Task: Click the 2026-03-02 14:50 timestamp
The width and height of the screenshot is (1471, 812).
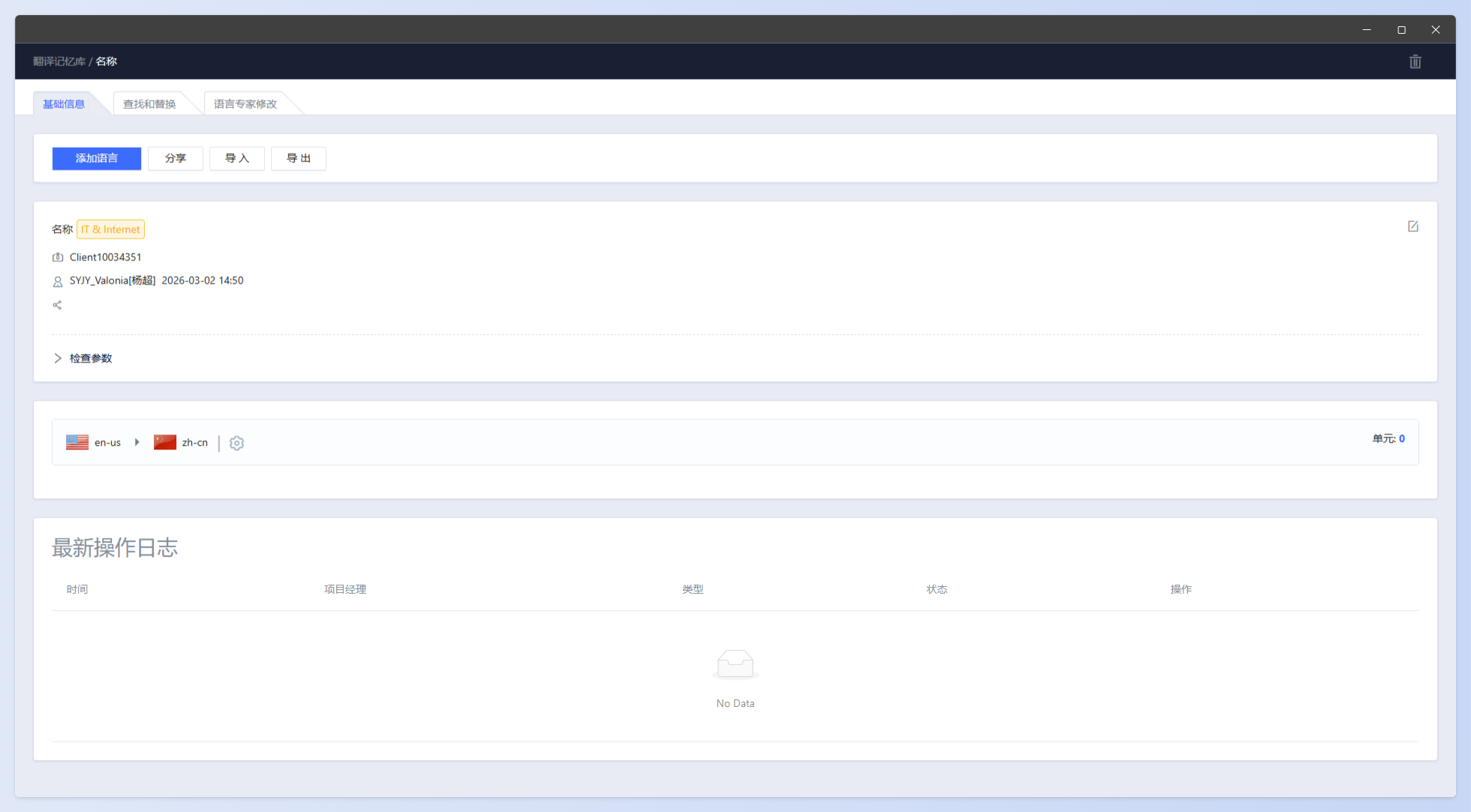Action: point(203,280)
